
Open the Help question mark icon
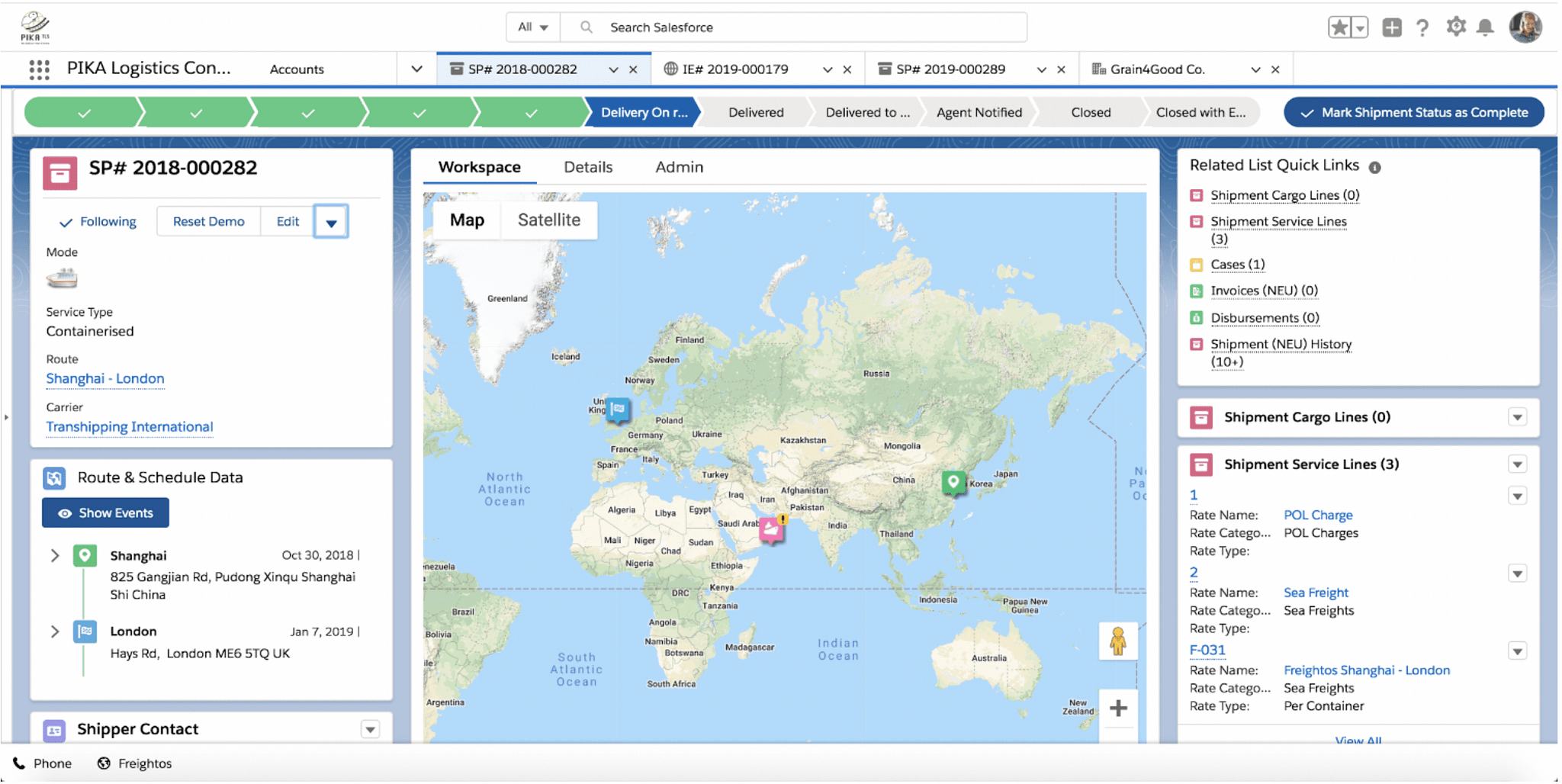tap(1422, 27)
